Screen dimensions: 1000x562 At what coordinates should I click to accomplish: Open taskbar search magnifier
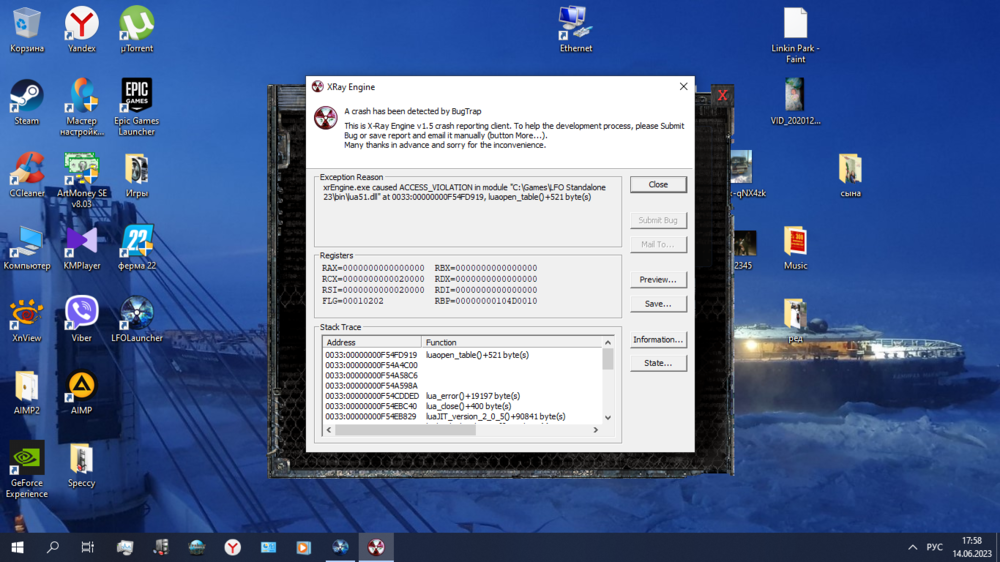[x=53, y=547]
